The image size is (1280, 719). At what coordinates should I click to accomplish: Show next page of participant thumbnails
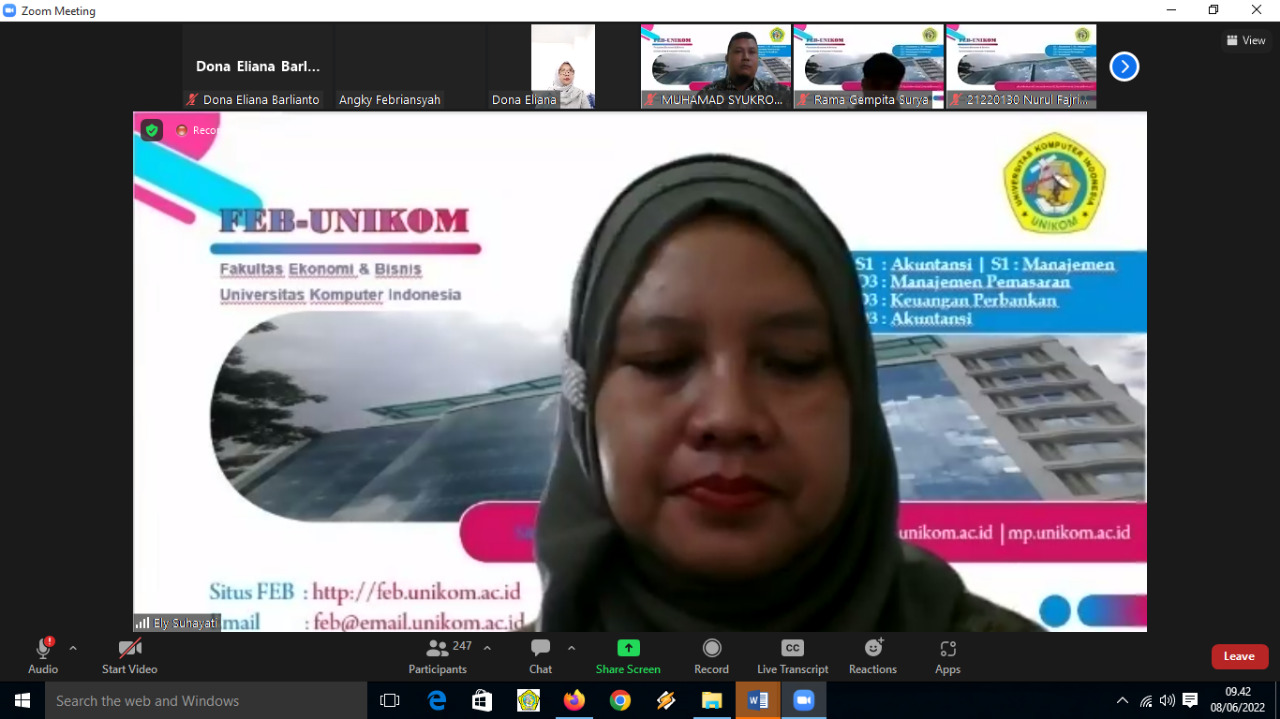[1125, 67]
